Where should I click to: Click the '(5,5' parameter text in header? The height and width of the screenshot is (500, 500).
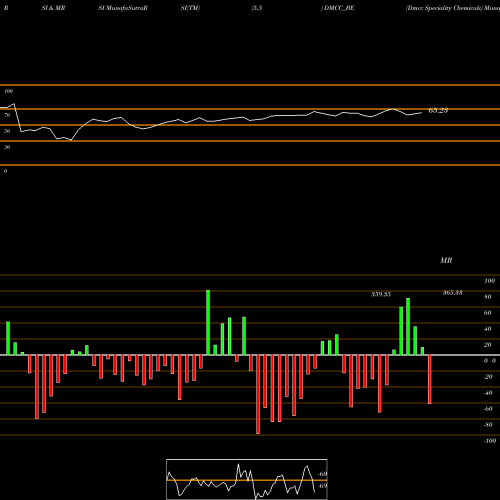tap(257, 8)
